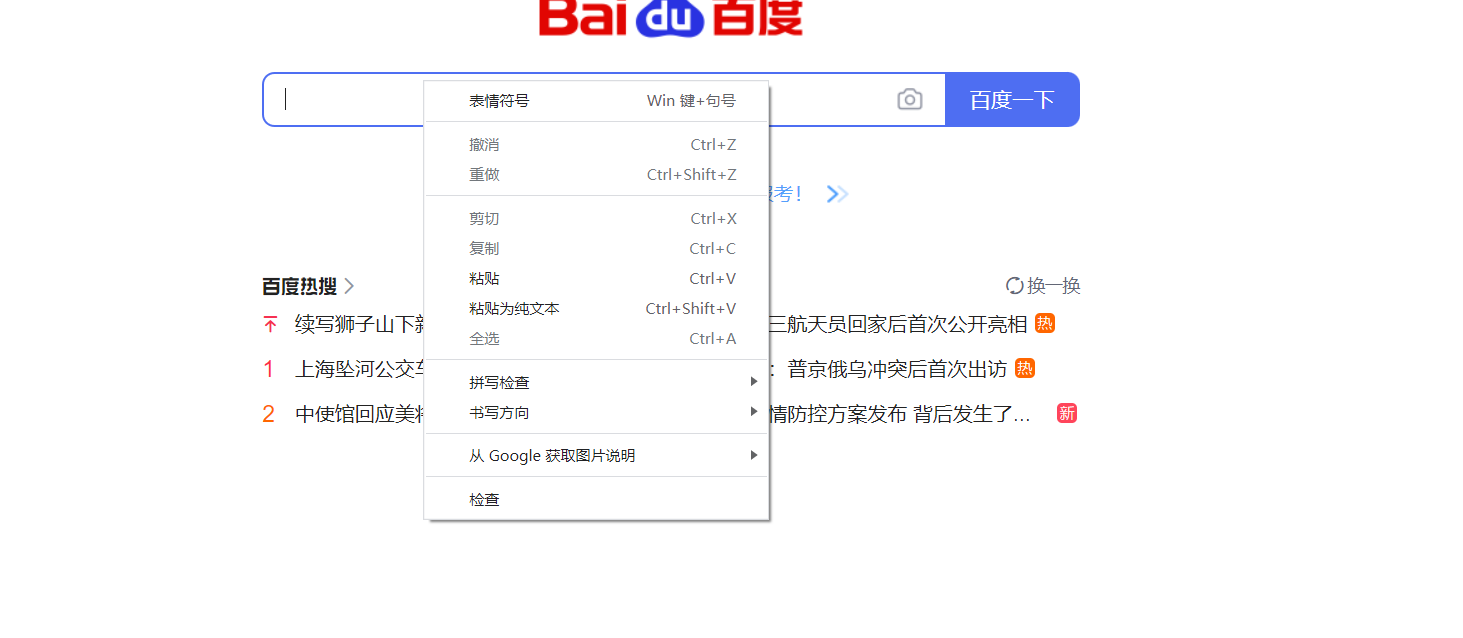
Task: Click the 百度一下 search button
Action: [1012, 99]
